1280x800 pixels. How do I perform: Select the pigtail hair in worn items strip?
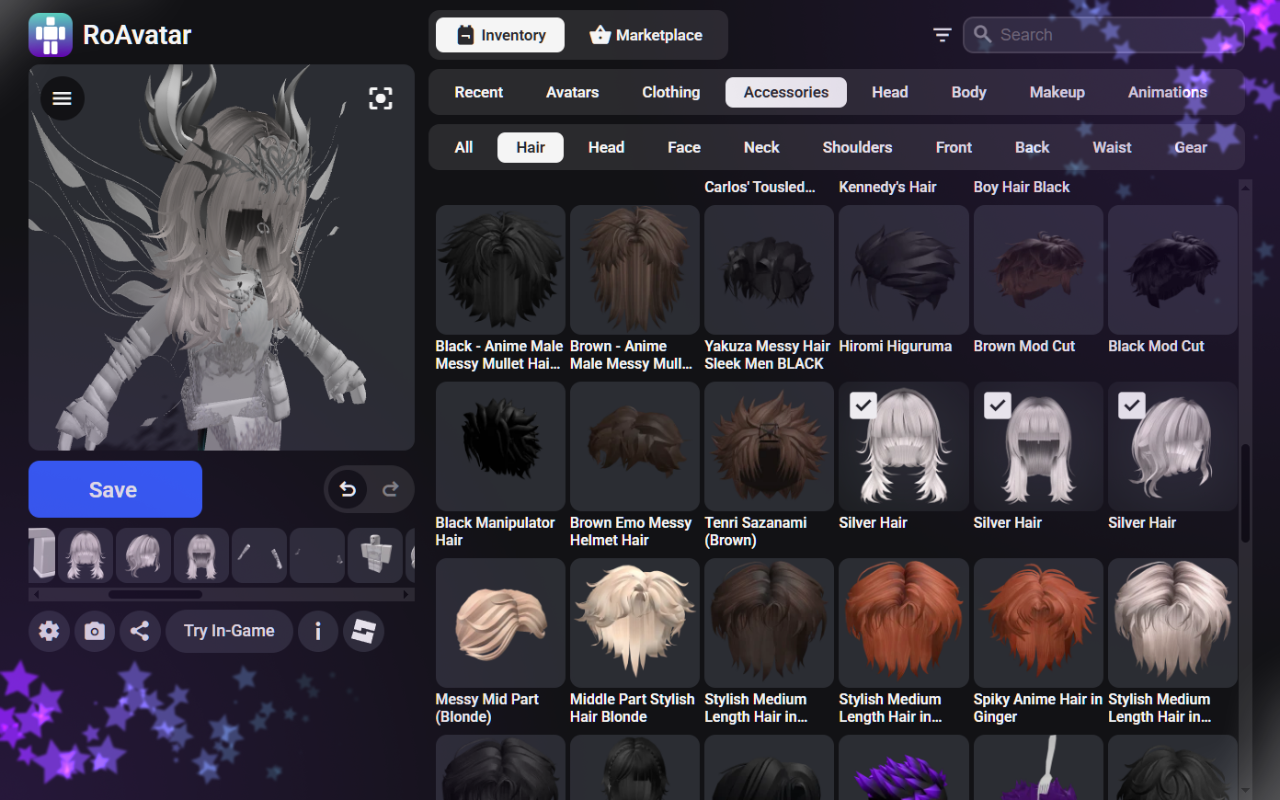coord(86,555)
